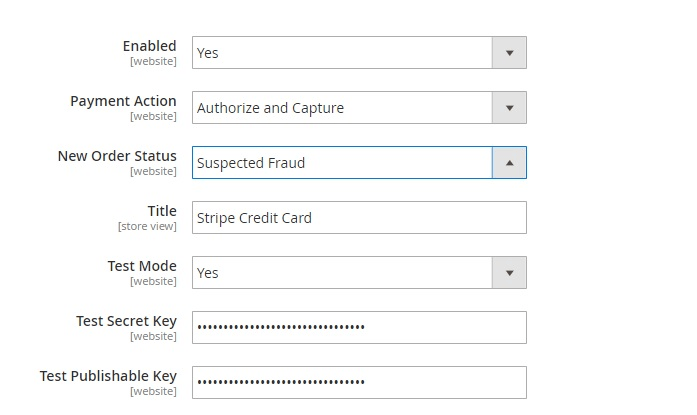Screen dimensions: 697x415
Task: Click the Test Secret Key label
Action: [x=126, y=321]
